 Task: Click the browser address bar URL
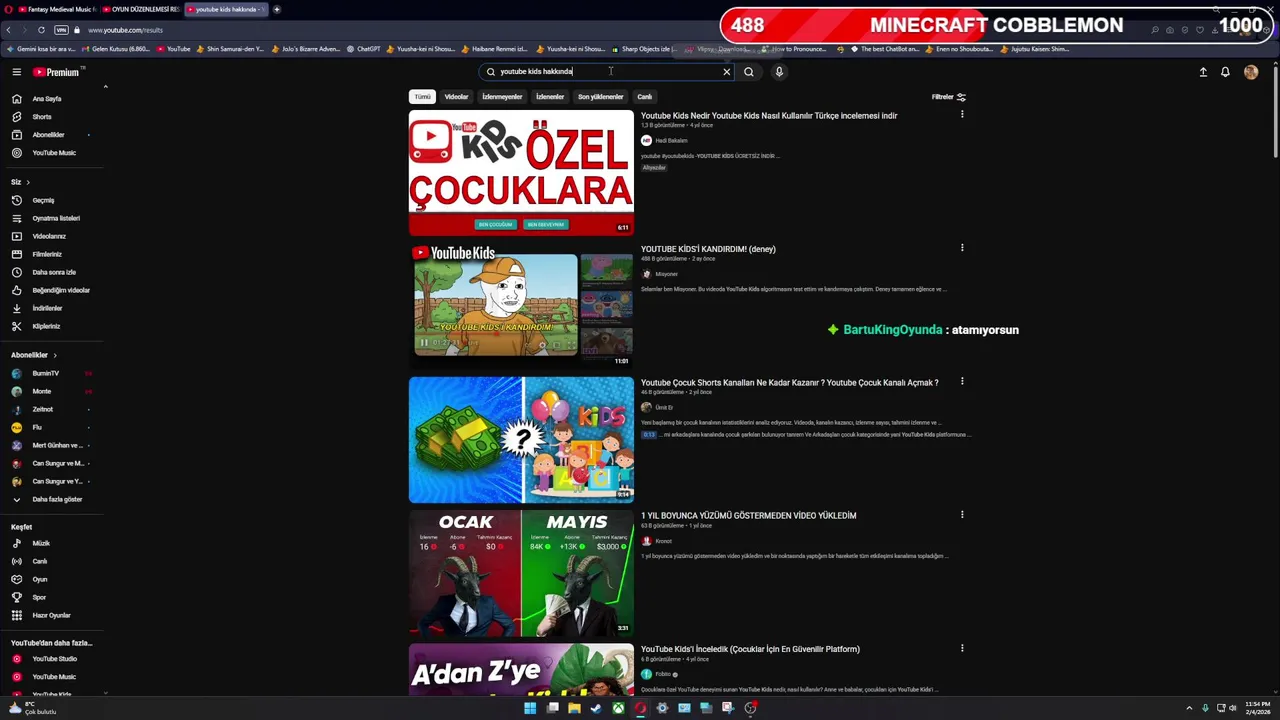[125, 30]
